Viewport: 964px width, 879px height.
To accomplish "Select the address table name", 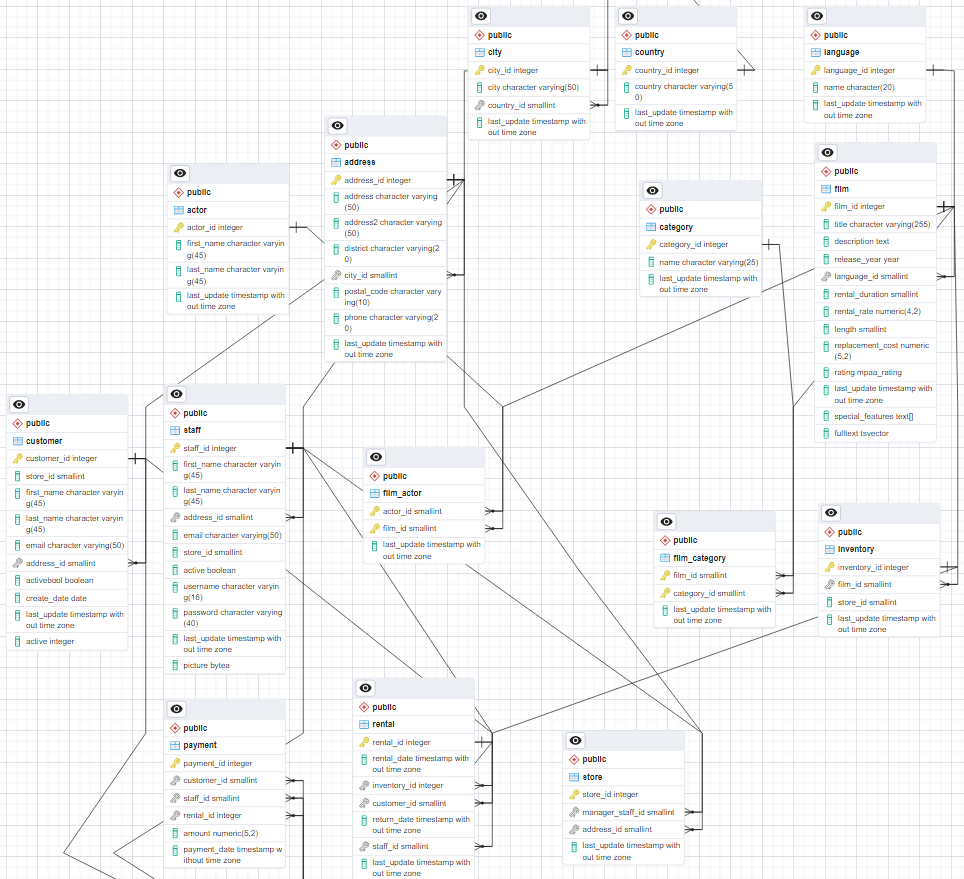I will click(358, 161).
